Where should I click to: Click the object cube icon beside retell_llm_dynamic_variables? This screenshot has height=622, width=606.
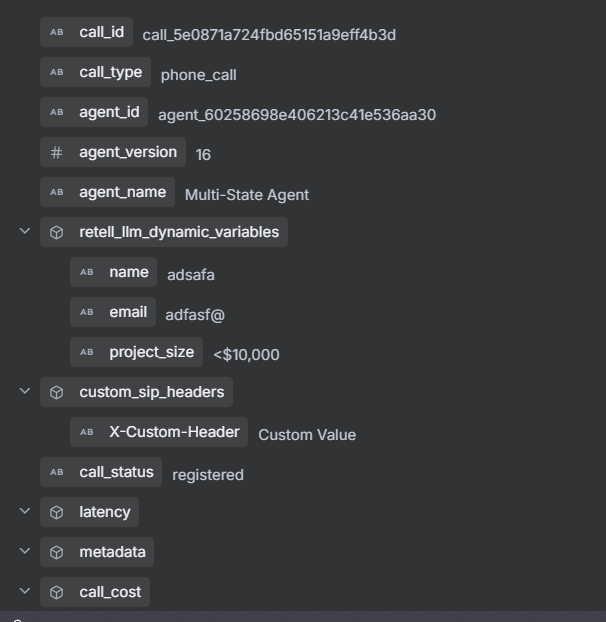point(57,232)
